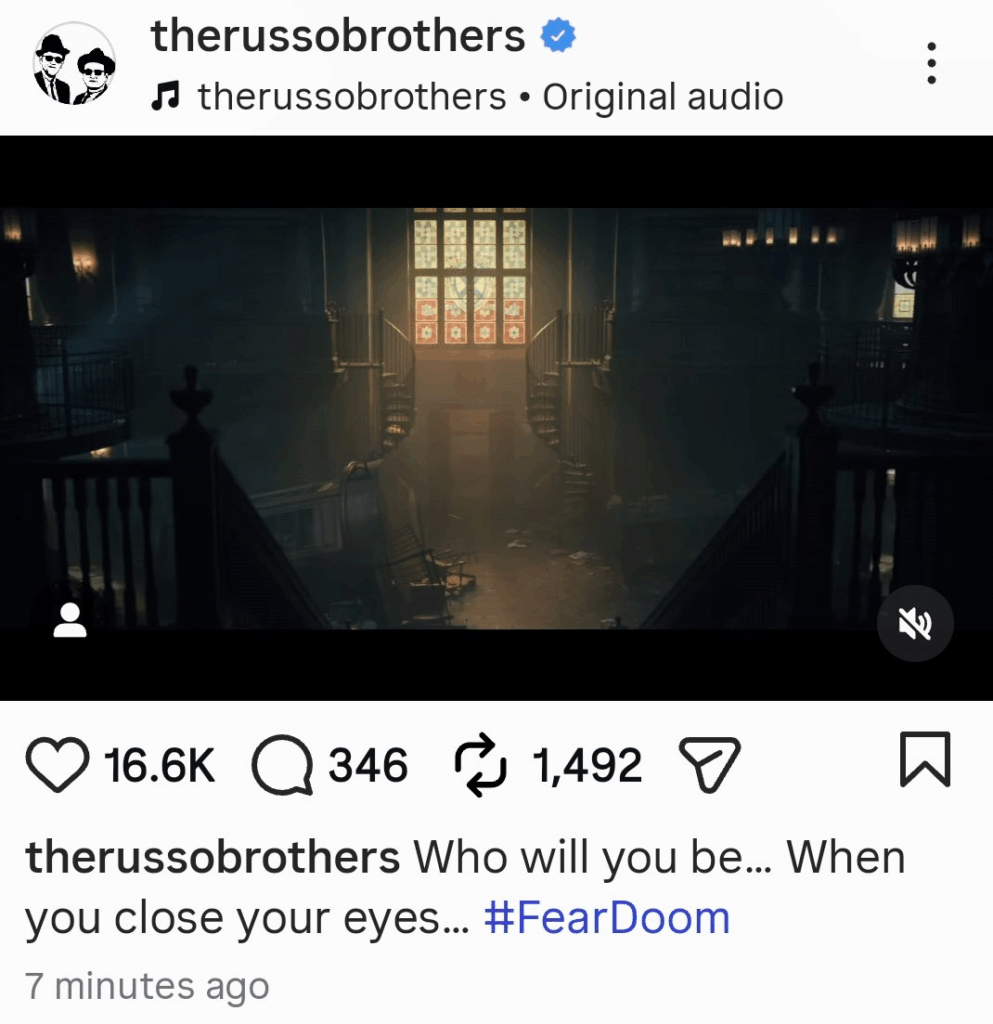Share post with the paper plane icon
This screenshot has height=1024, width=993.
pyautogui.click(x=710, y=764)
